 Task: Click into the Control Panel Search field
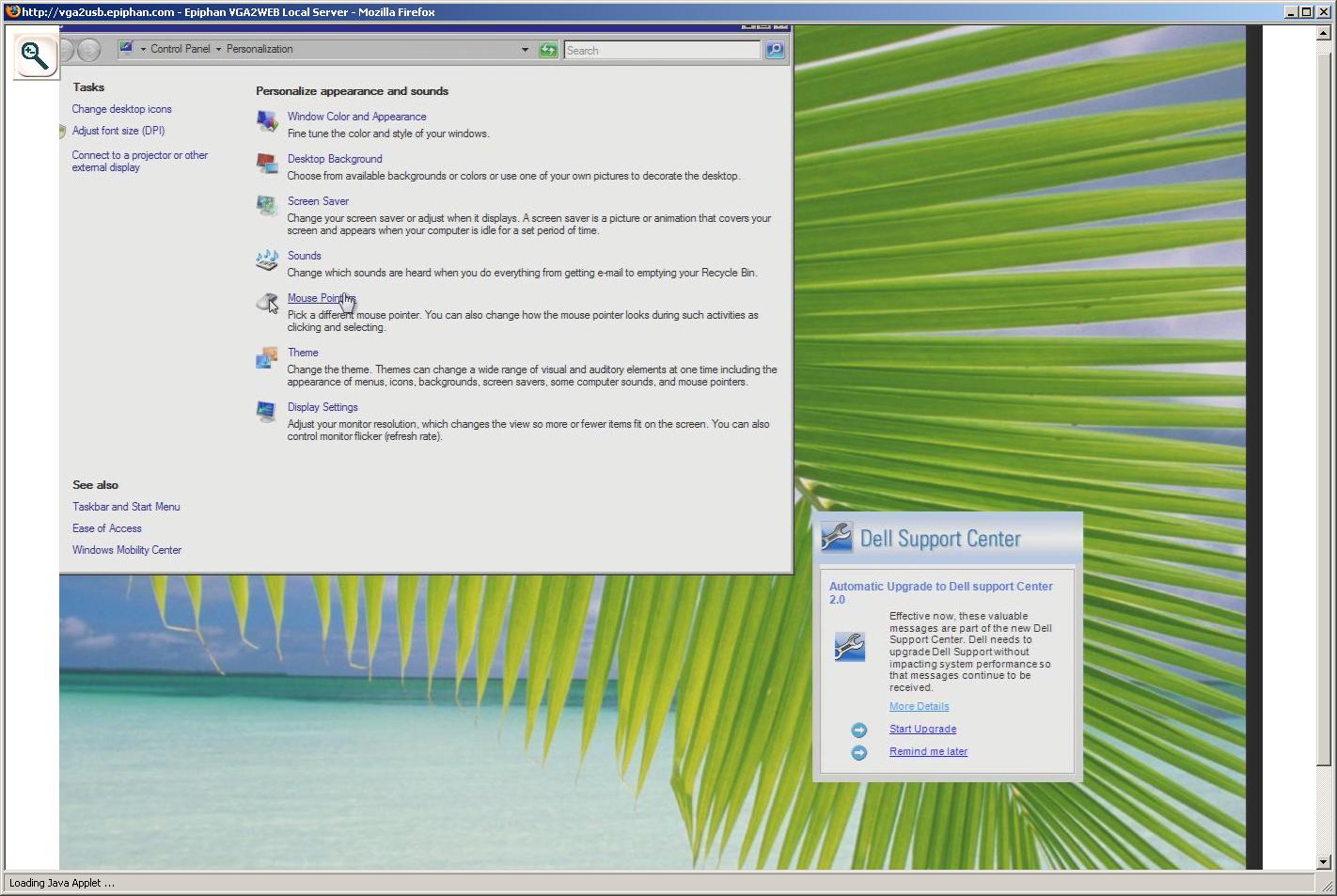tap(661, 51)
